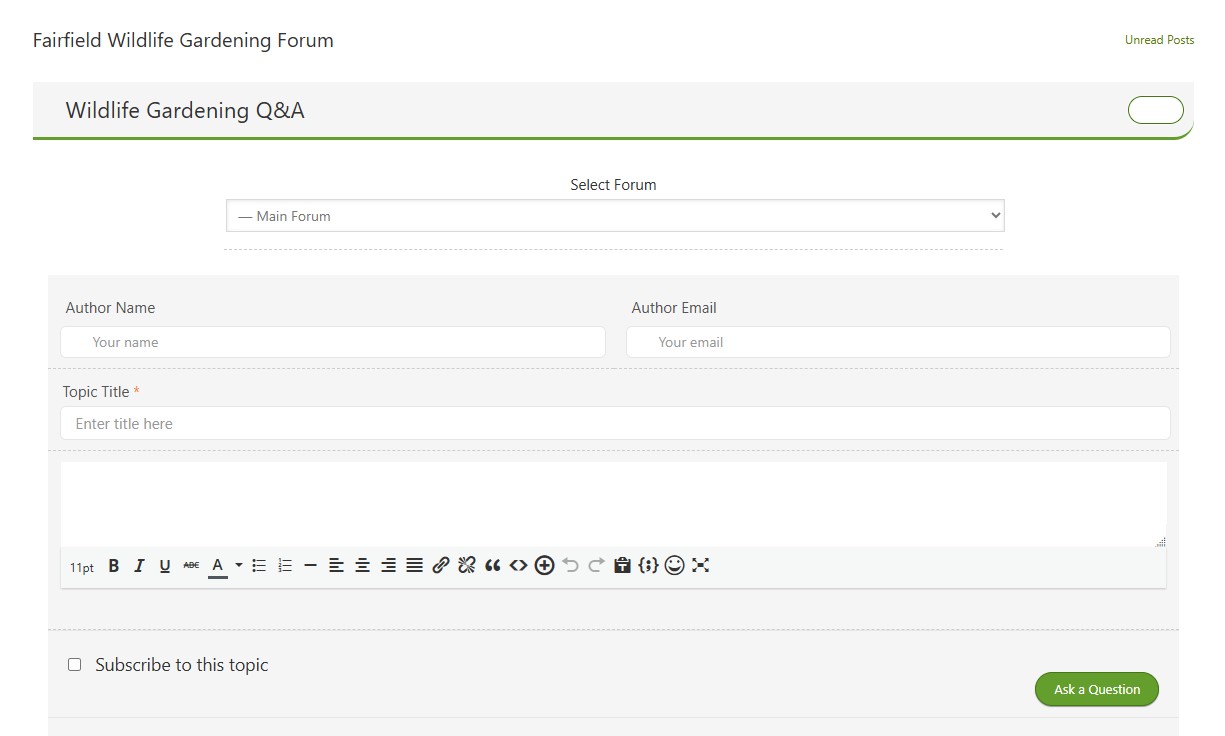Viewport: 1225px width, 736px height.
Task: Toggle italic formatting in the editor
Action: point(139,566)
